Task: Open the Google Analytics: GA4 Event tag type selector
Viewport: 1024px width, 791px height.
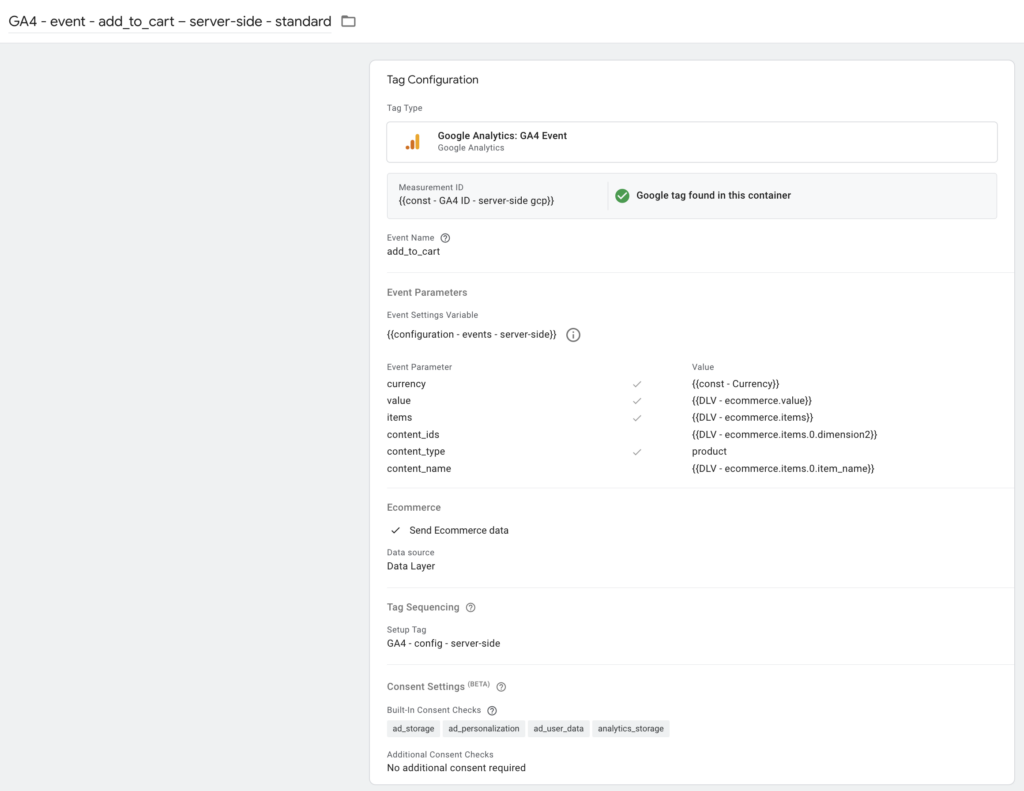Action: (691, 142)
